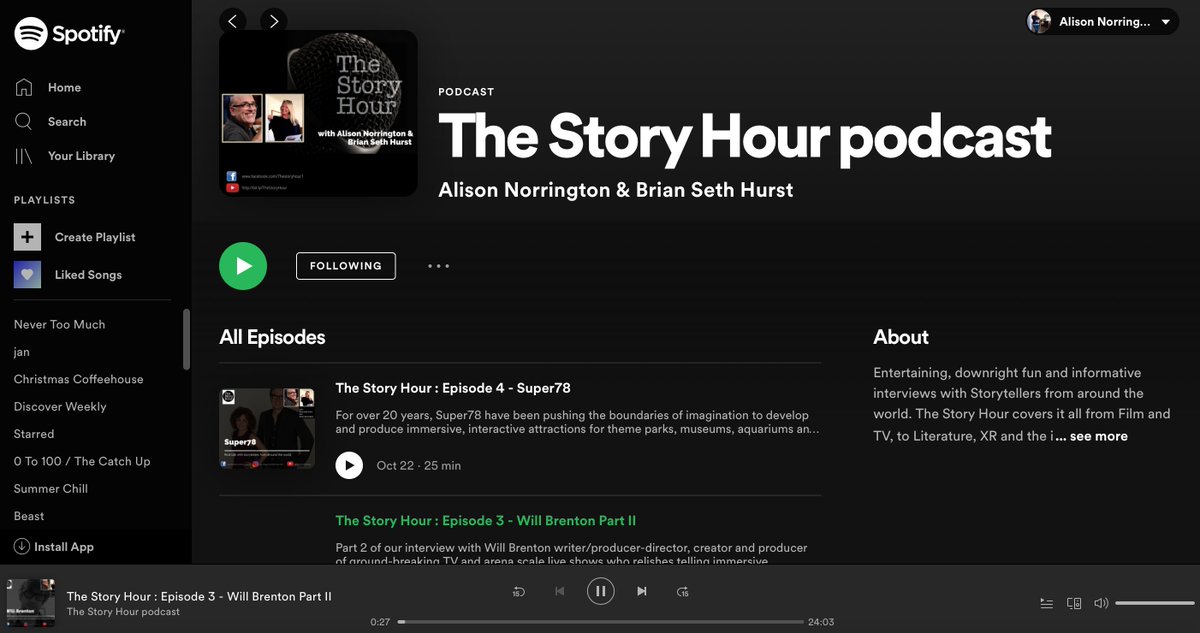
Task: Skip forward 15 seconds
Action: click(682, 591)
